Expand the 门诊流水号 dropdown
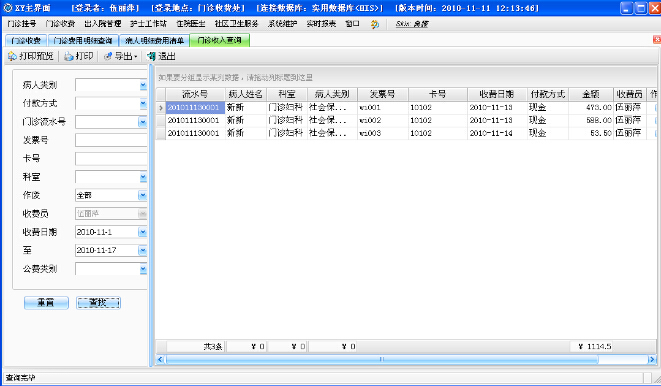Viewport: 661px width, 386px height. click(143, 122)
